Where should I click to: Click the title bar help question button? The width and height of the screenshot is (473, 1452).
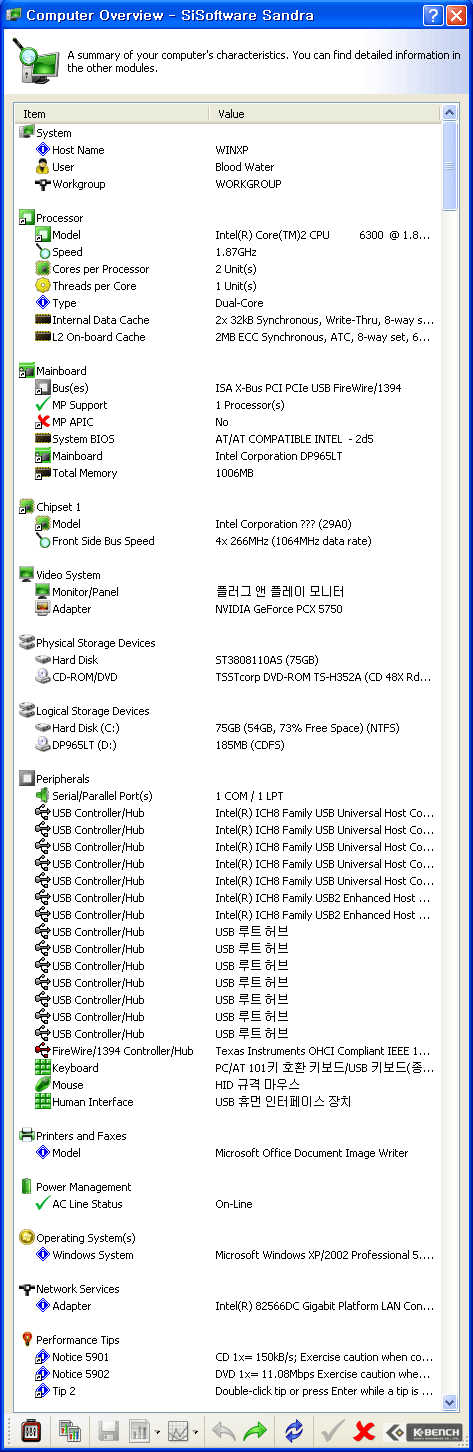pyautogui.click(x=433, y=15)
